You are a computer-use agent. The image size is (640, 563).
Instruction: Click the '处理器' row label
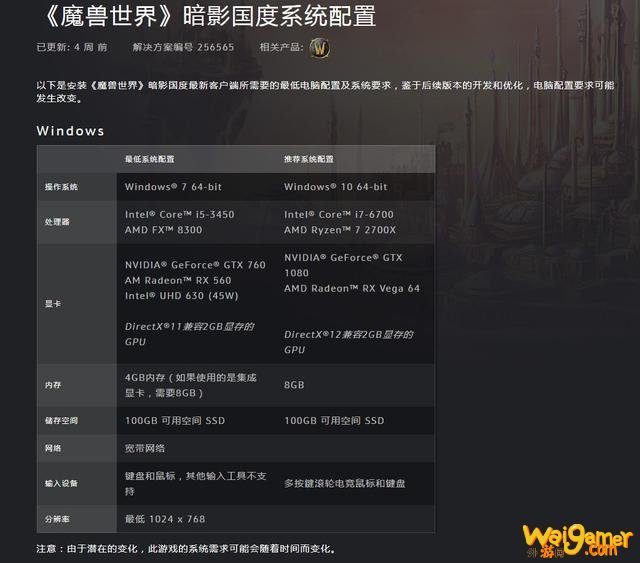point(57,222)
